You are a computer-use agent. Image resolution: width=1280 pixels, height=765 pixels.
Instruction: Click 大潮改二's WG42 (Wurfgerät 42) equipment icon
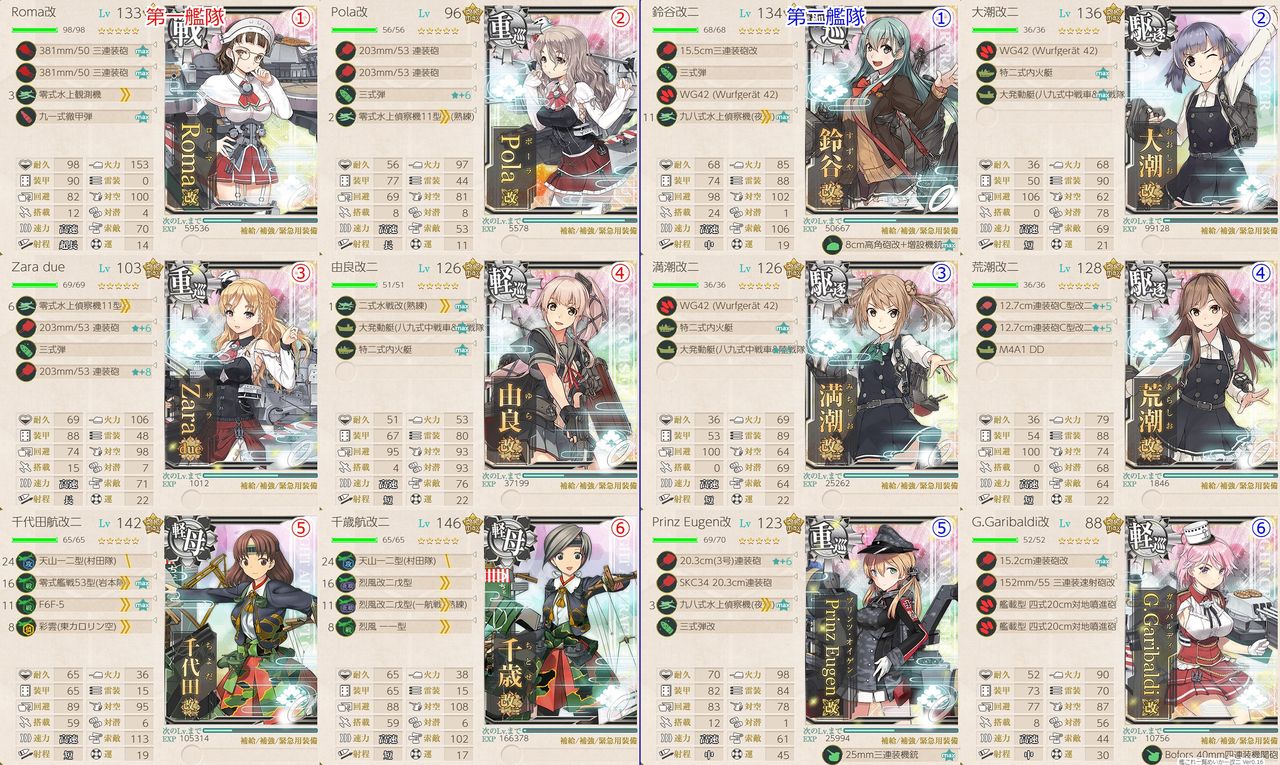[985, 50]
